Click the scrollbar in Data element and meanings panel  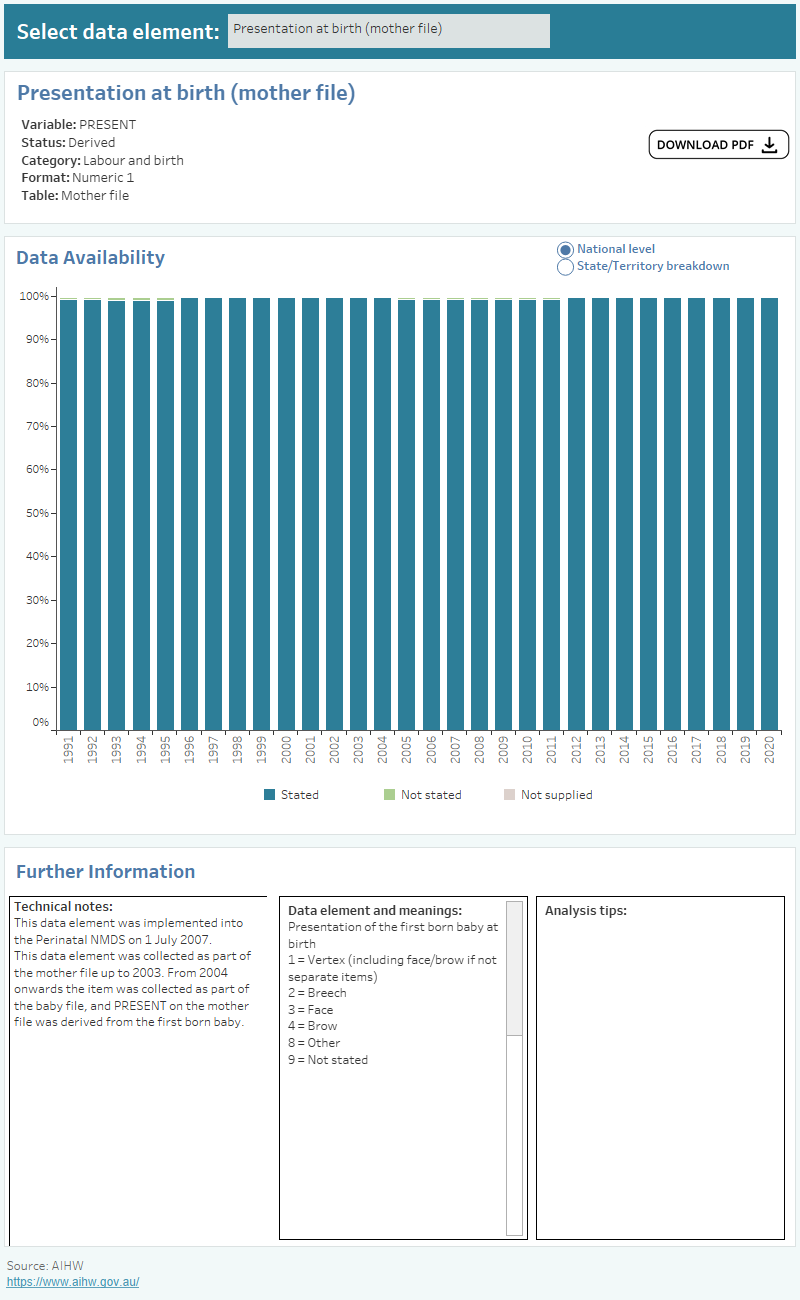(x=512, y=970)
